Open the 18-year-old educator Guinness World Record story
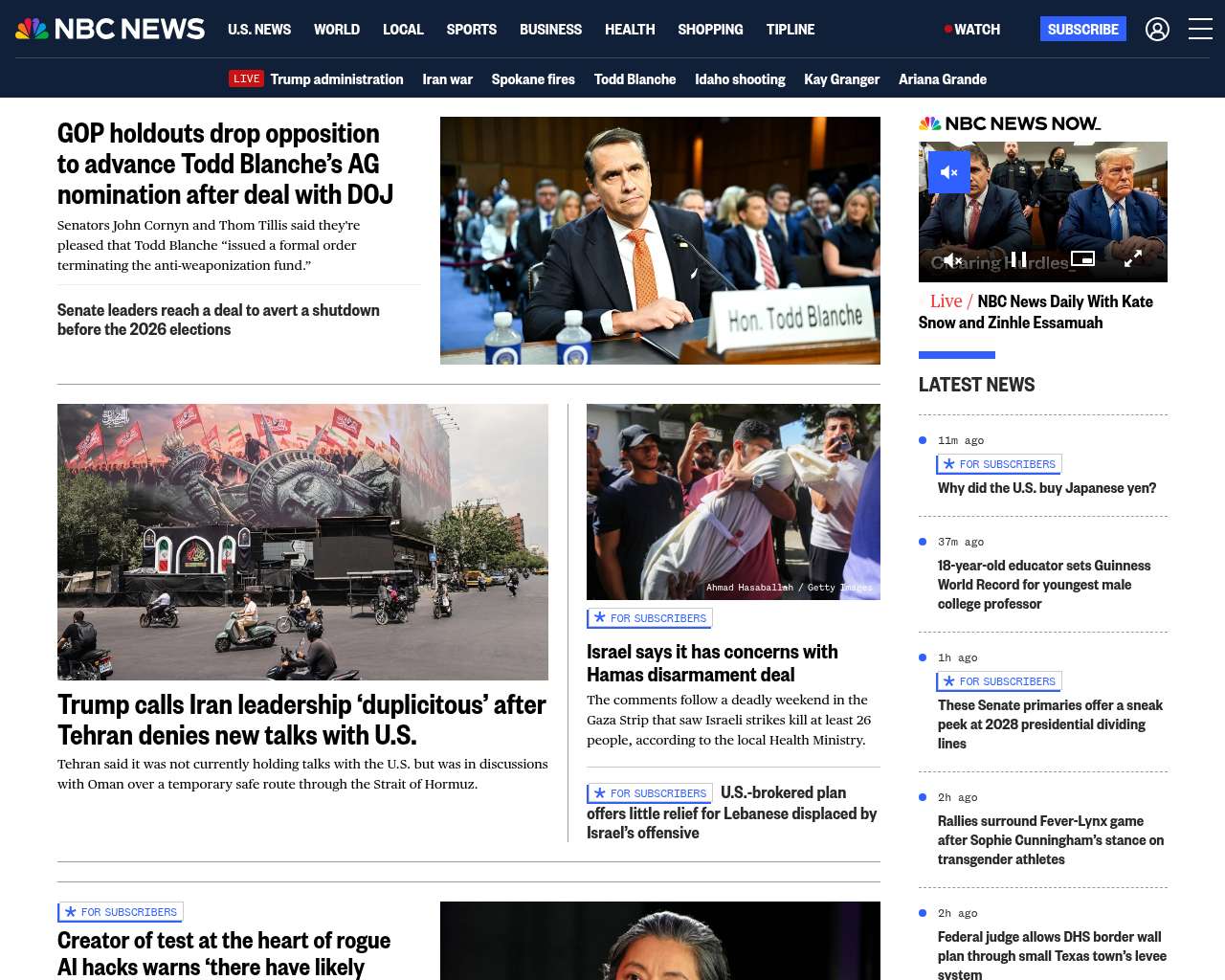1225x980 pixels. 1044,585
